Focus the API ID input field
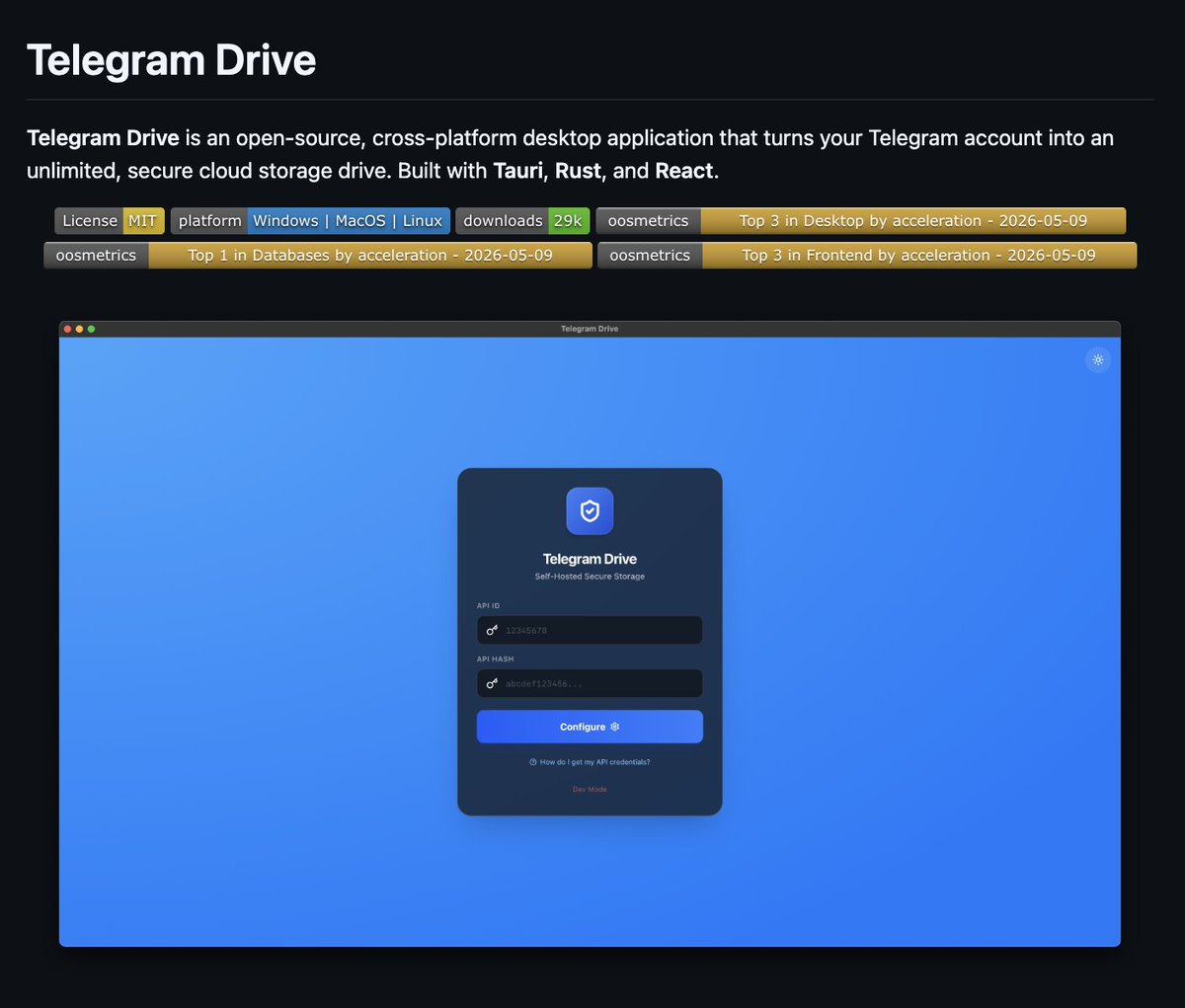This screenshot has width=1185, height=1008. [590, 630]
